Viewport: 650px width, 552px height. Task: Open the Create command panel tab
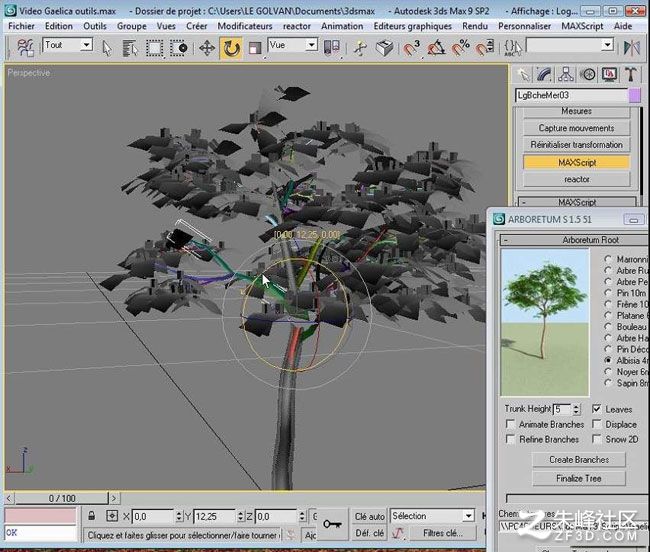524,75
